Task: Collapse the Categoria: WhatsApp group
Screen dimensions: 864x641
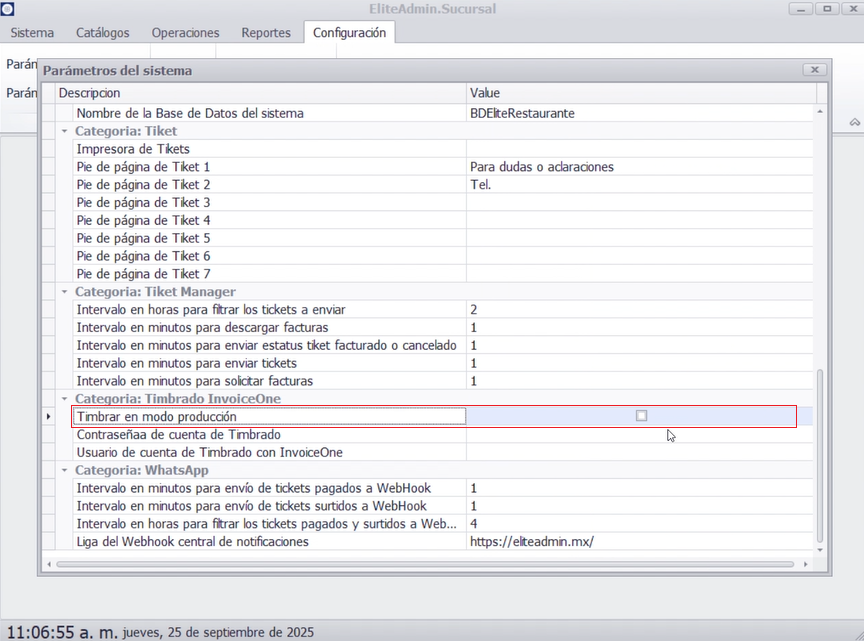Action: click(65, 470)
